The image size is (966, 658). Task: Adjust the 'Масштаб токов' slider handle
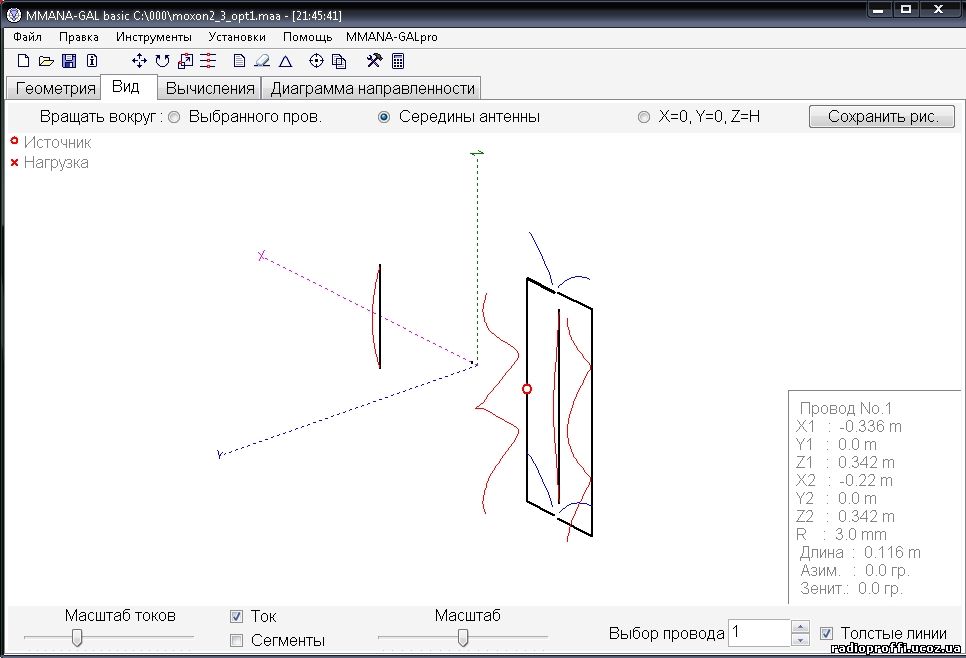(77, 638)
